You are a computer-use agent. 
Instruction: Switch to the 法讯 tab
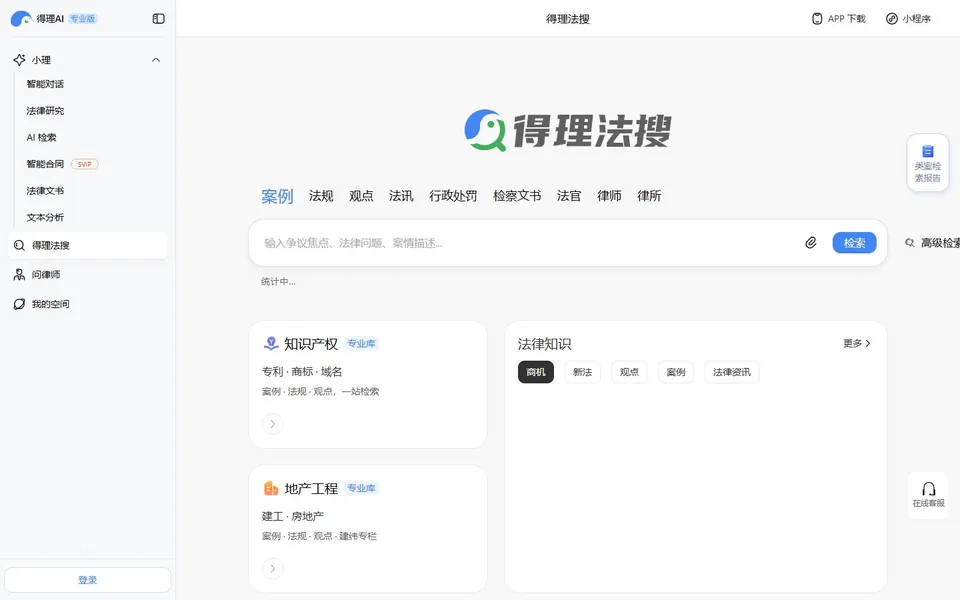[401, 196]
